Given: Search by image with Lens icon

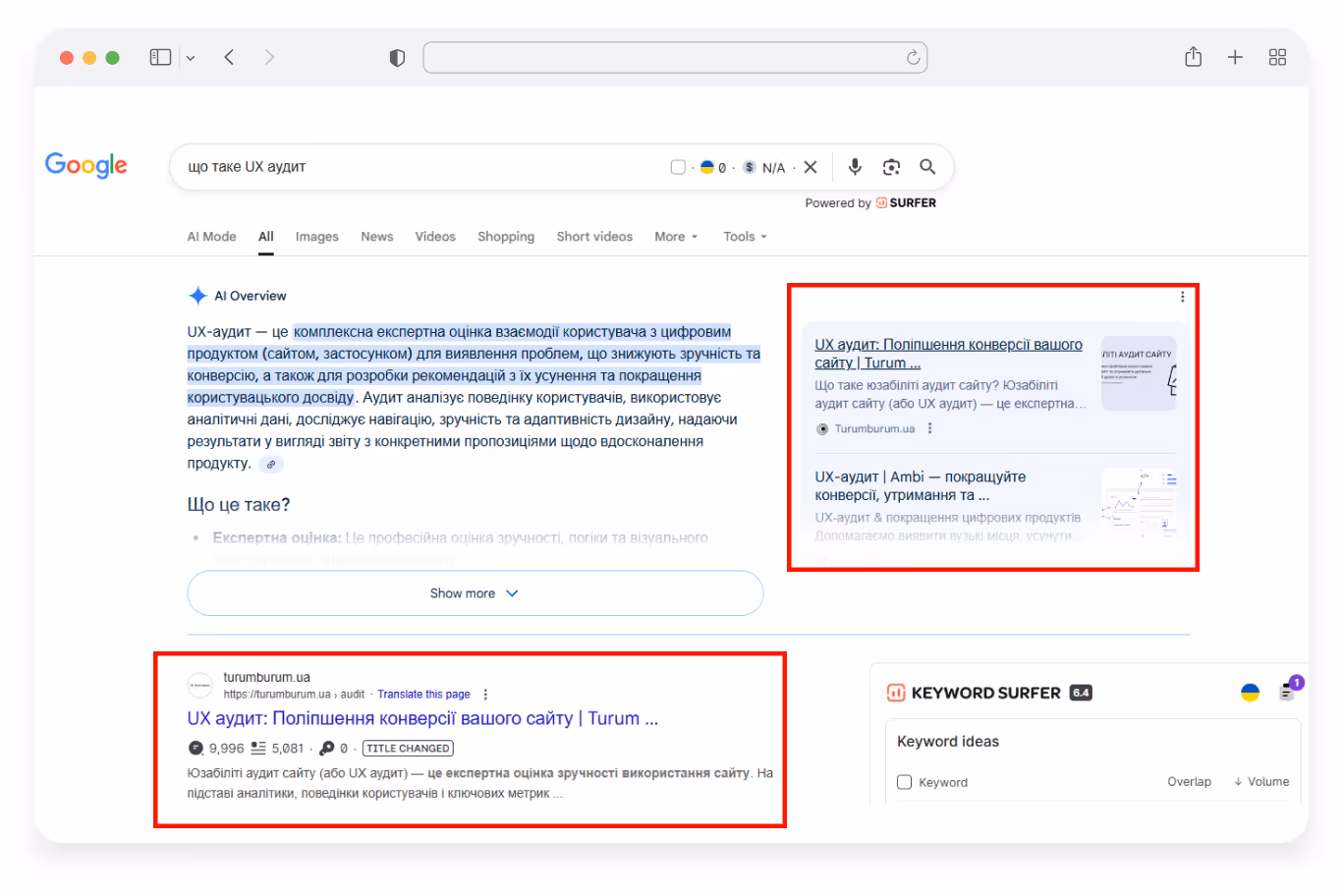Looking at the screenshot, I should click(891, 167).
